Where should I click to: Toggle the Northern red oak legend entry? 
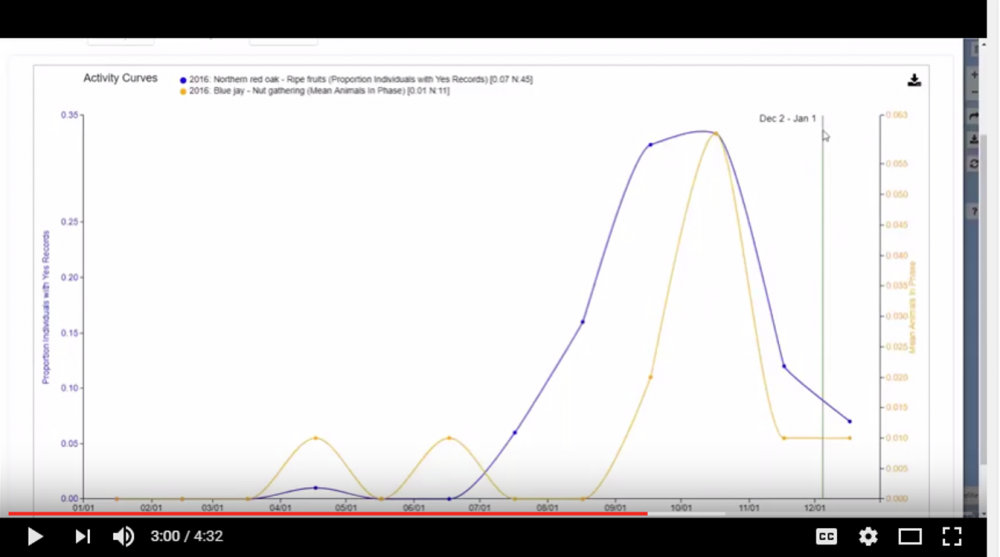pyautogui.click(x=356, y=80)
